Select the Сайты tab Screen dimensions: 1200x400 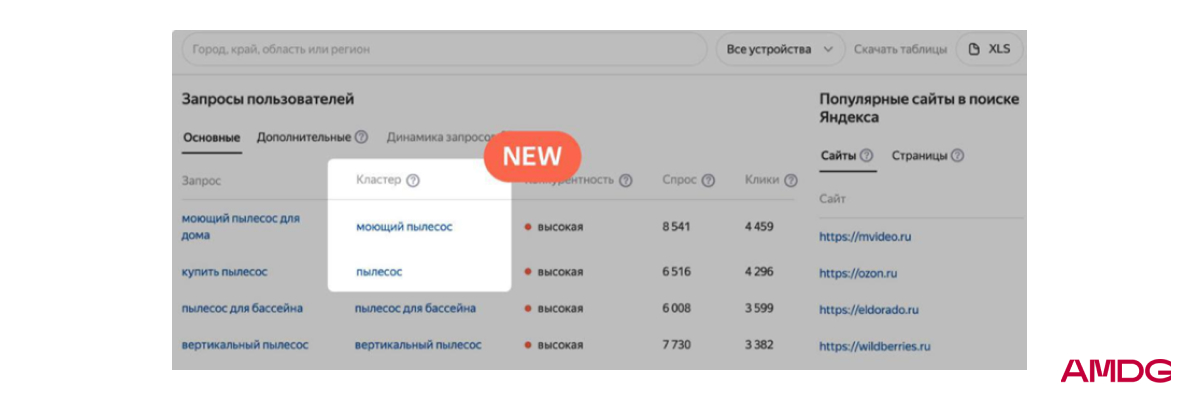click(838, 156)
